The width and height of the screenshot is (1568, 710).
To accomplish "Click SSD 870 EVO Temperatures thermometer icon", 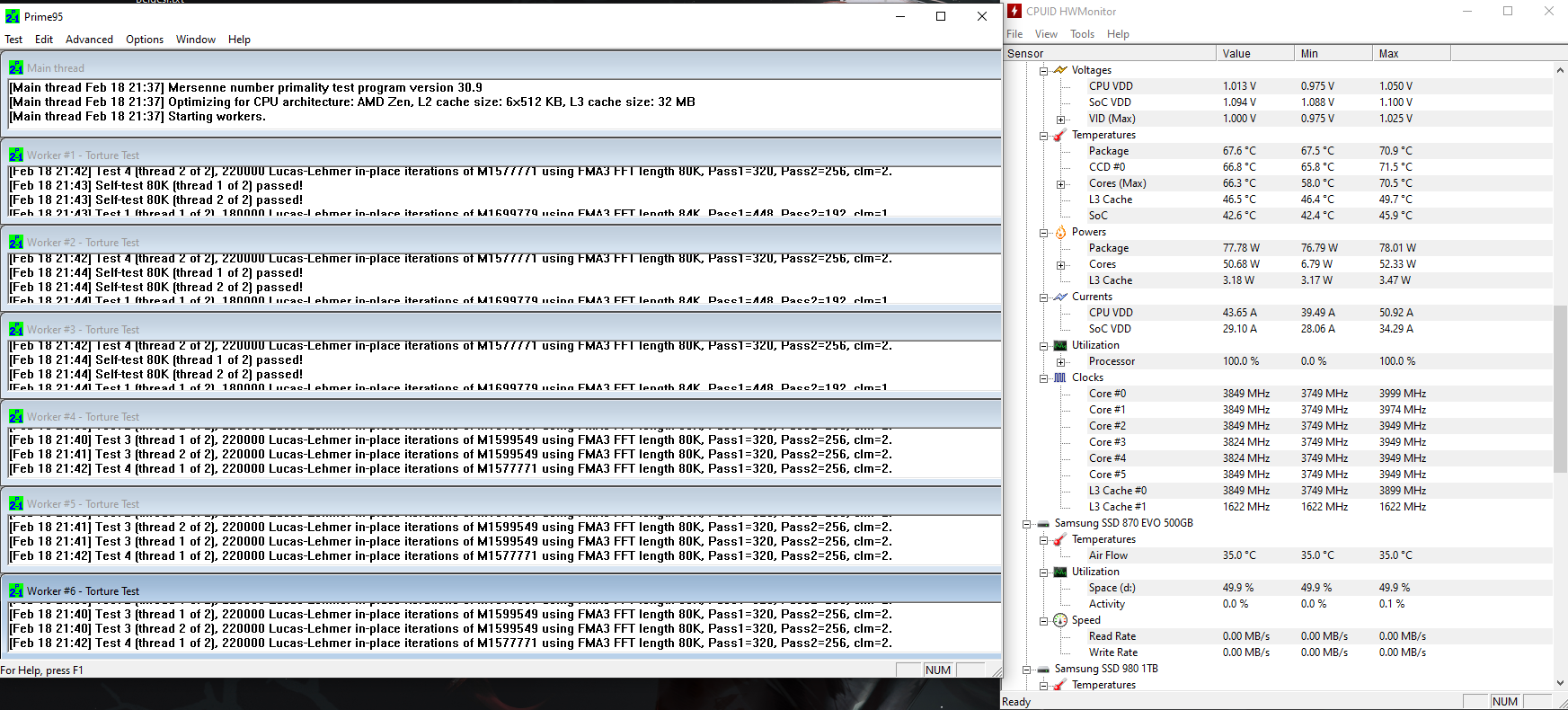I will (1060, 539).
